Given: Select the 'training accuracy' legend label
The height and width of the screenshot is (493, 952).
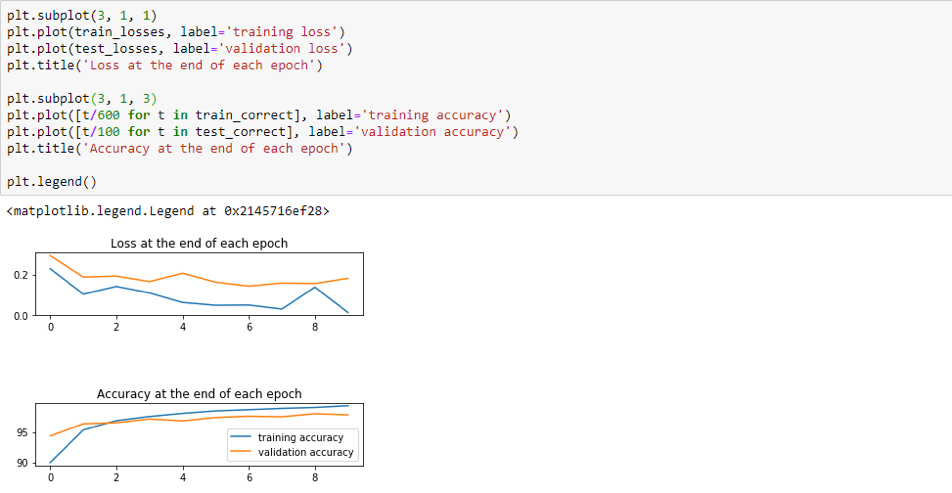Looking at the screenshot, I should pos(300,437).
